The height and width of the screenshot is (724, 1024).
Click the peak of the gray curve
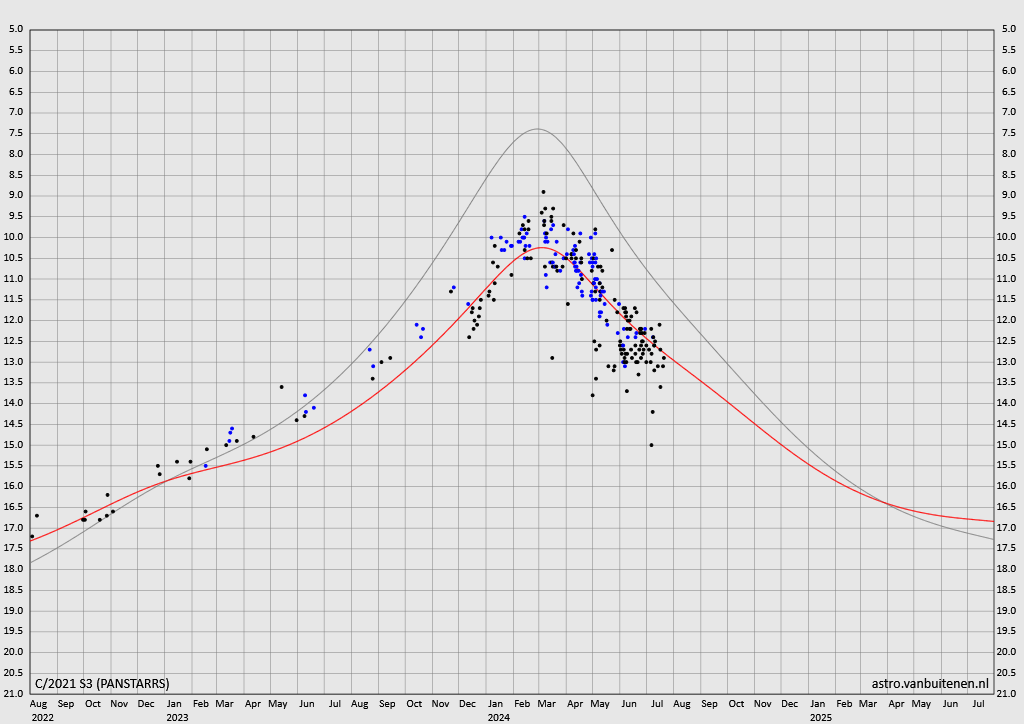[x=538, y=129]
